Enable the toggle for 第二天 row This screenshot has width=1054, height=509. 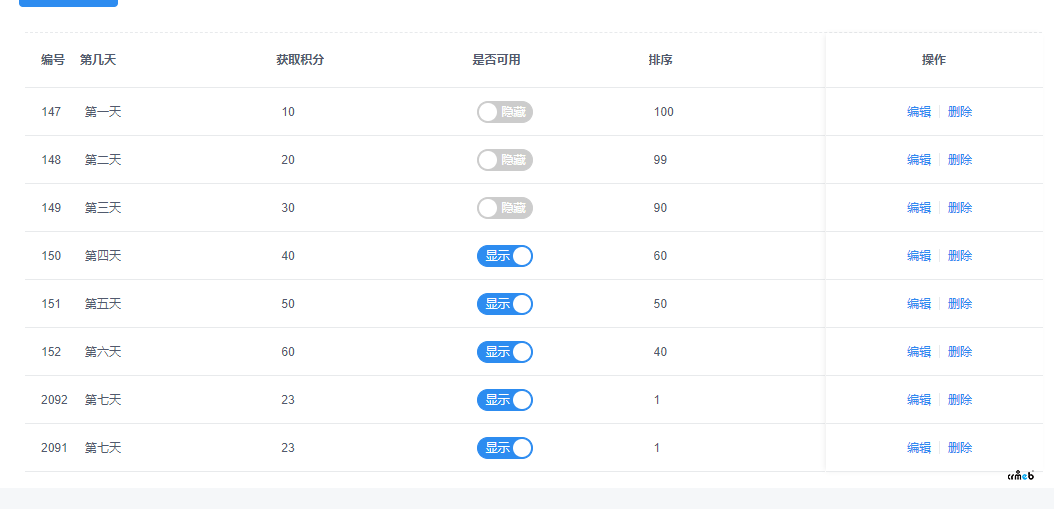coord(504,160)
